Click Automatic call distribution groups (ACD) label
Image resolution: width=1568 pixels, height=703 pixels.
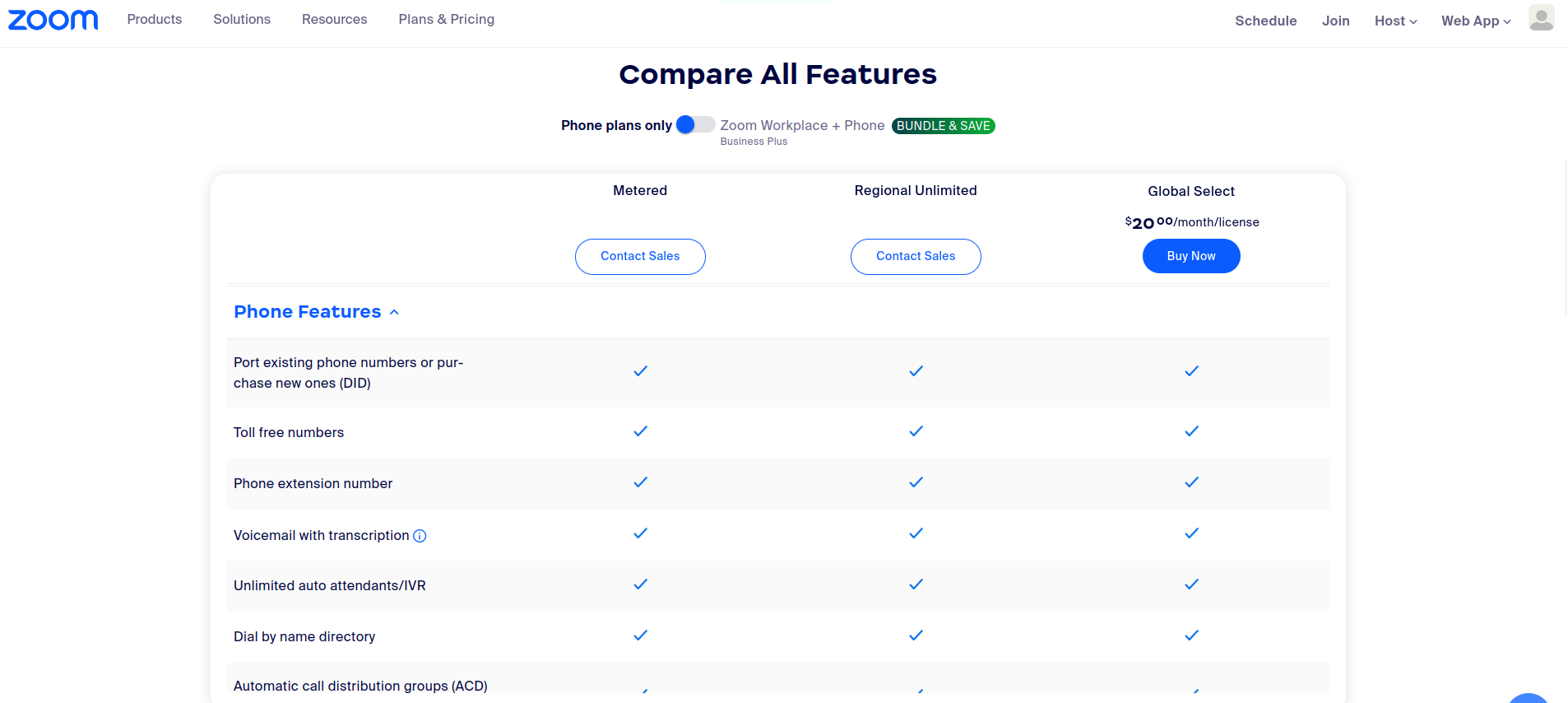360,686
